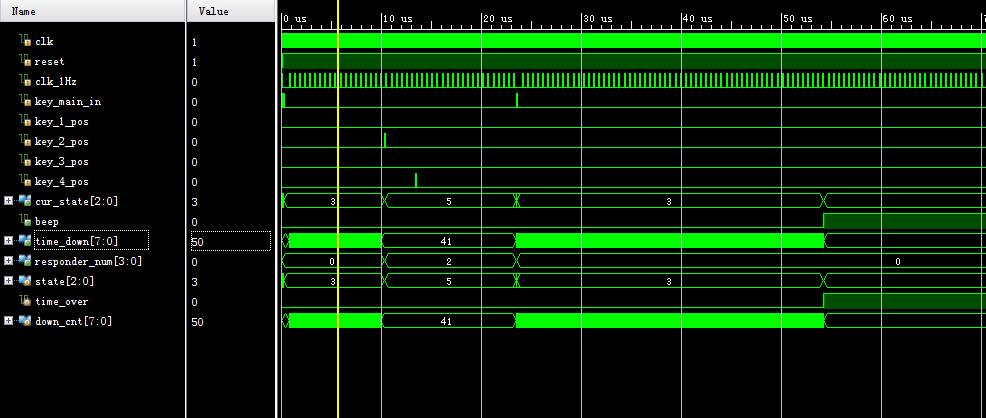Click the time_over signal icon
This screenshot has width=986, height=418.
pyautogui.click(x=26, y=301)
